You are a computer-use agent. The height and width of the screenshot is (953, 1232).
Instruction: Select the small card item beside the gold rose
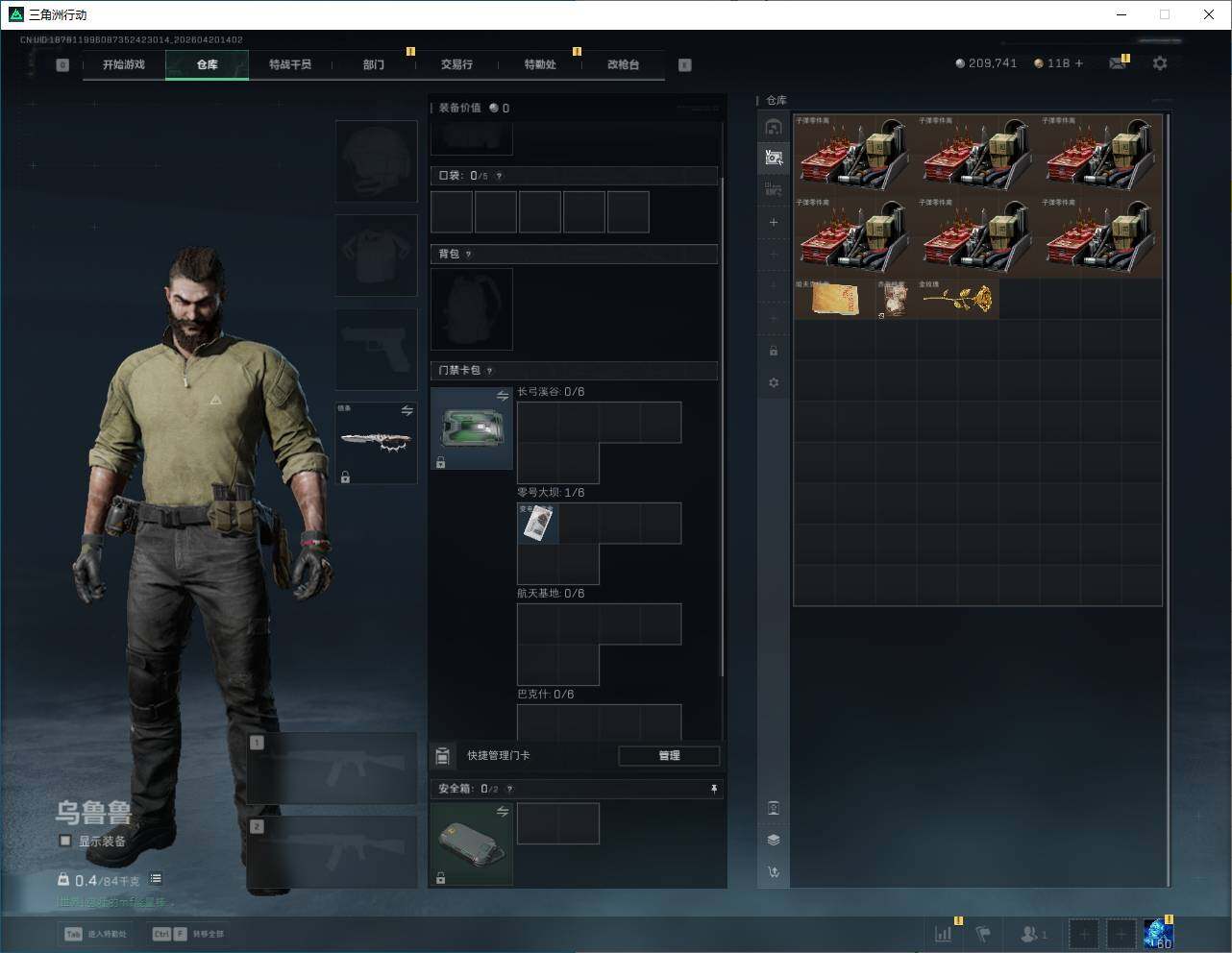[x=896, y=299]
